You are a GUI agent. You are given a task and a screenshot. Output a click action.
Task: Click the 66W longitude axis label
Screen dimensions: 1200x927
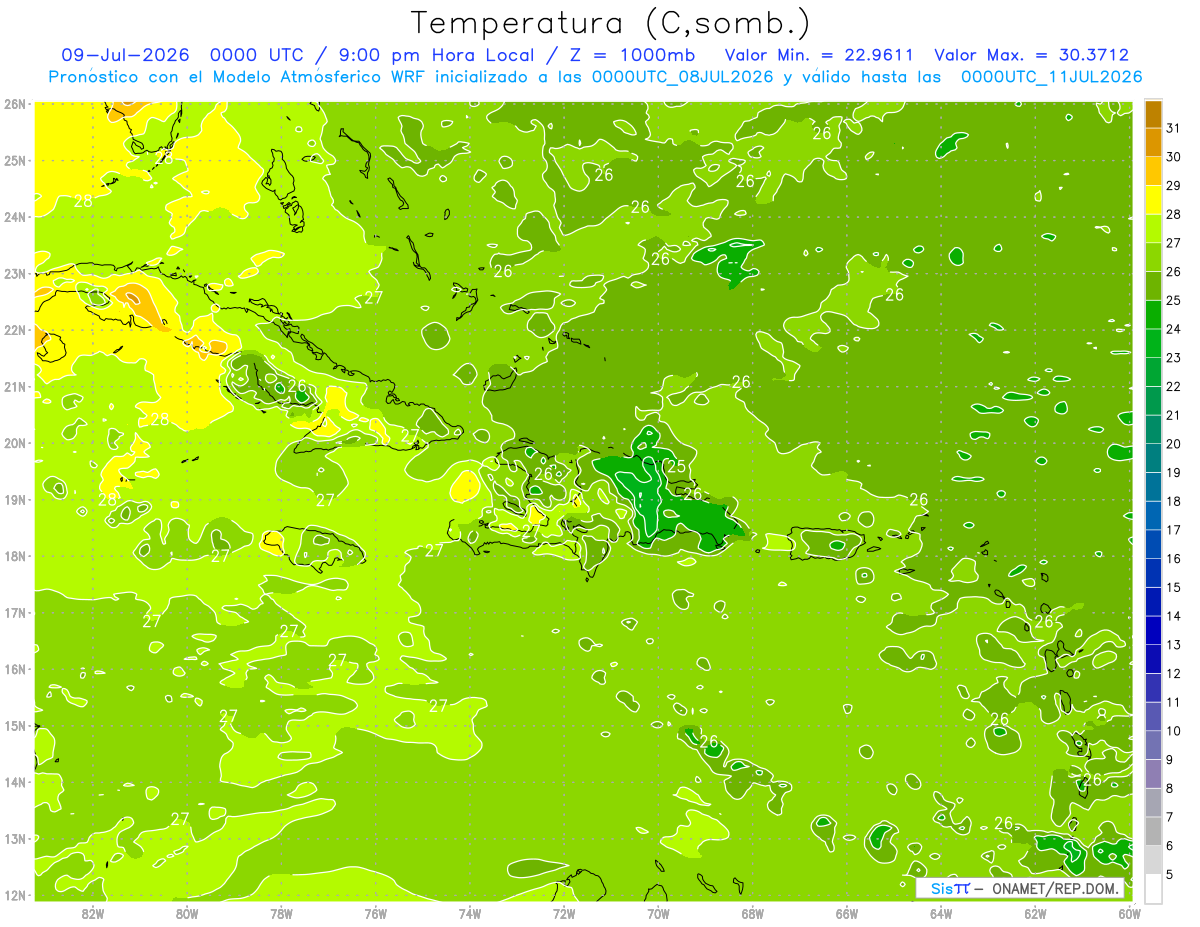pyautogui.click(x=847, y=913)
